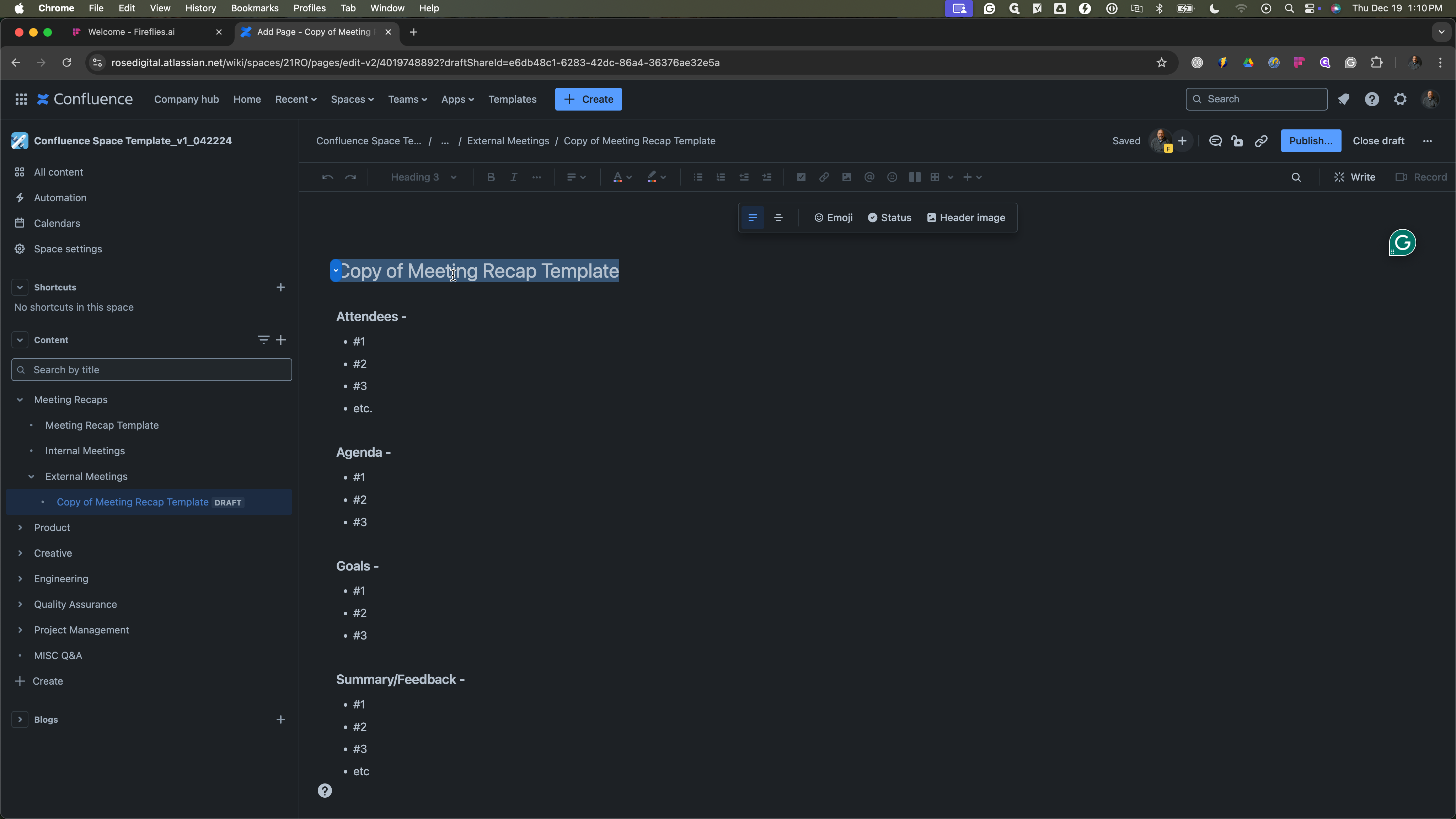Click the Search by title field
Image resolution: width=1456 pixels, height=819 pixels.
pyautogui.click(x=151, y=370)
